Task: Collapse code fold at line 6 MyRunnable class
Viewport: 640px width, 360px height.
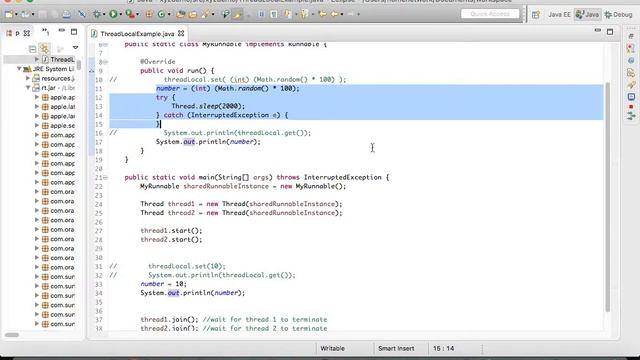Action: (105, 44)
